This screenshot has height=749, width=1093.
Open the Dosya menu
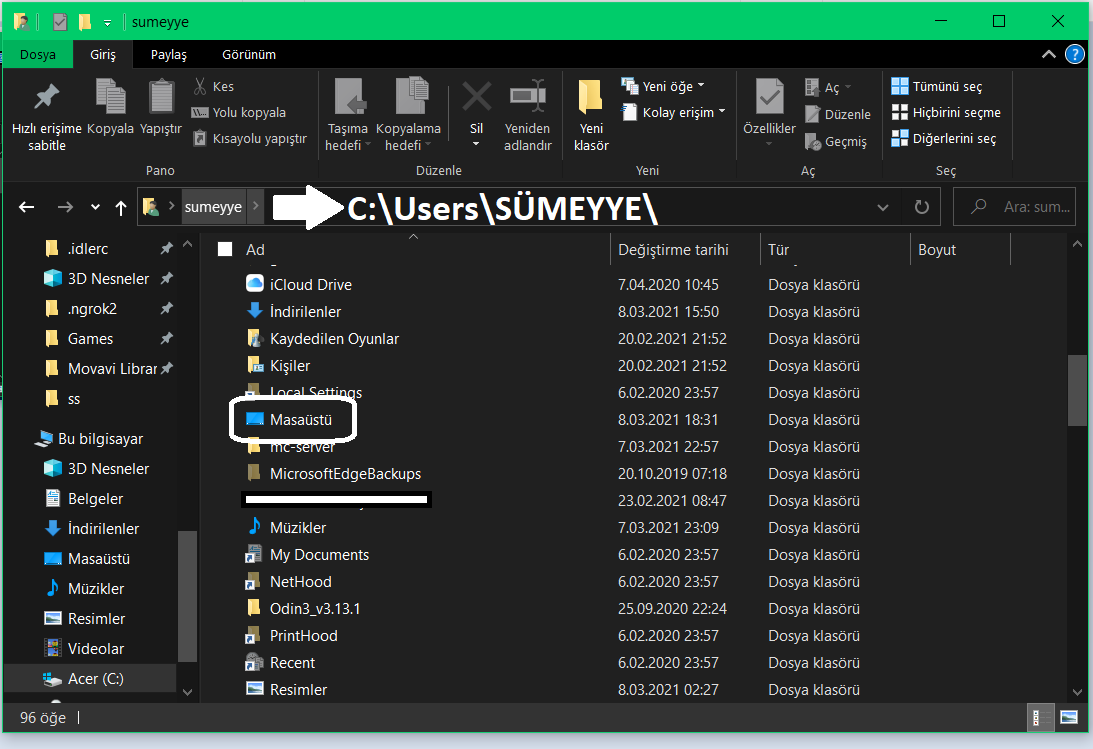coord(37,54)
